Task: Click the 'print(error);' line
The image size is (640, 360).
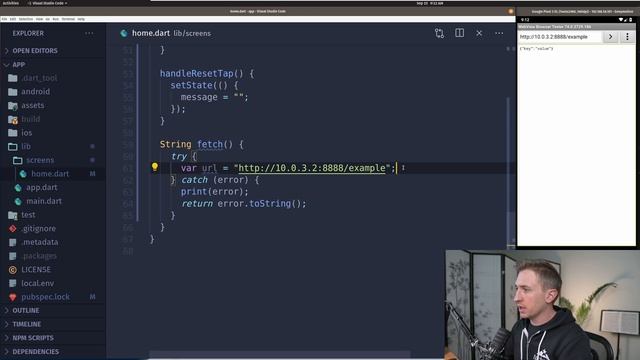Action: [215, 191]
